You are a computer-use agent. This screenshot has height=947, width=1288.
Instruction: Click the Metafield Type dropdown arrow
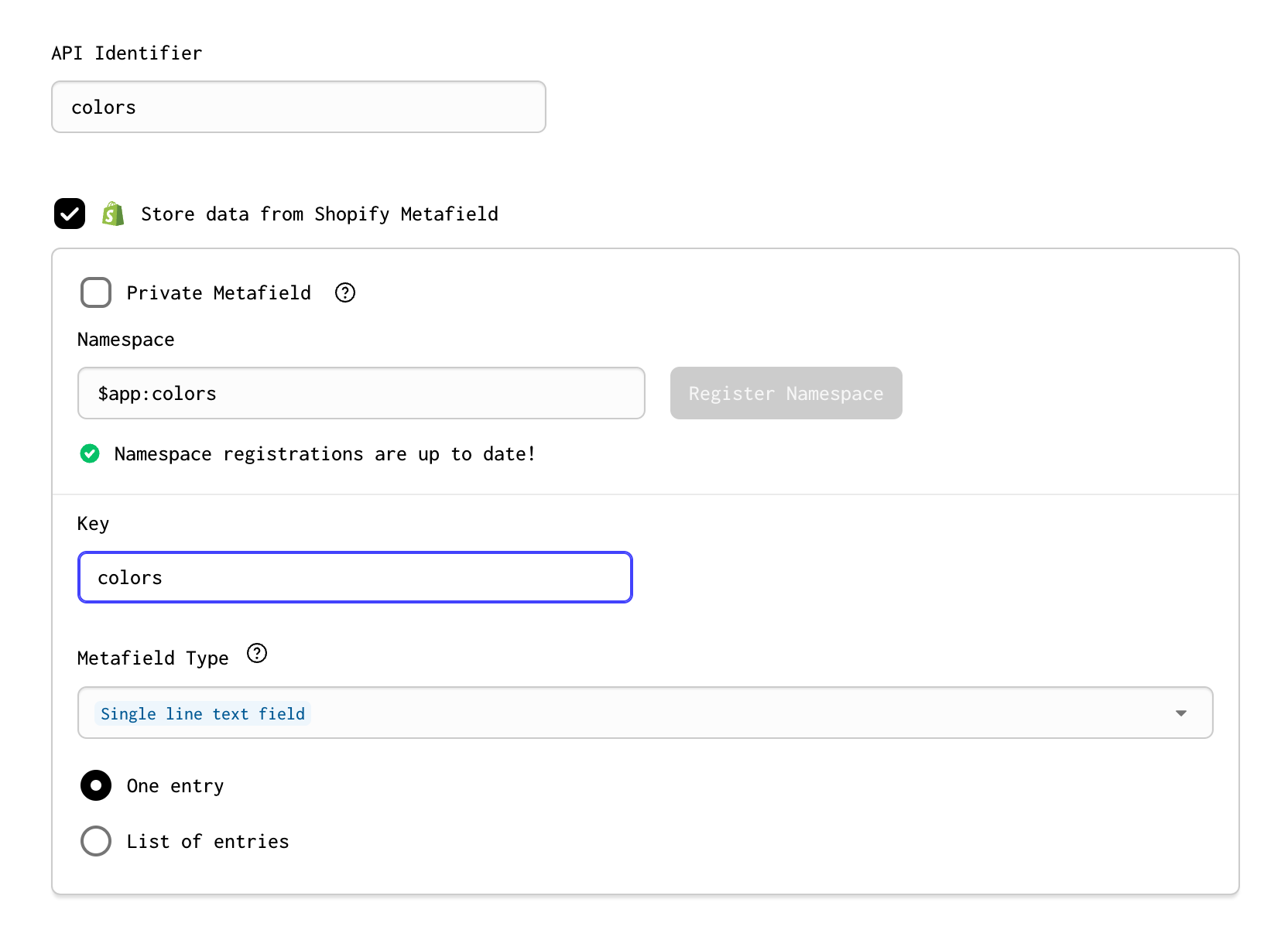[1181, 713]
